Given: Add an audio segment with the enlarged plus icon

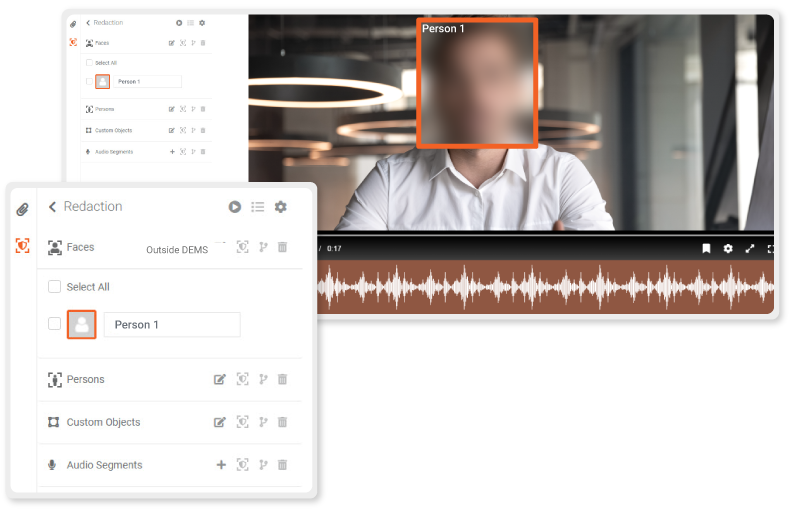Looking at the screenshot, I should 221,465.
